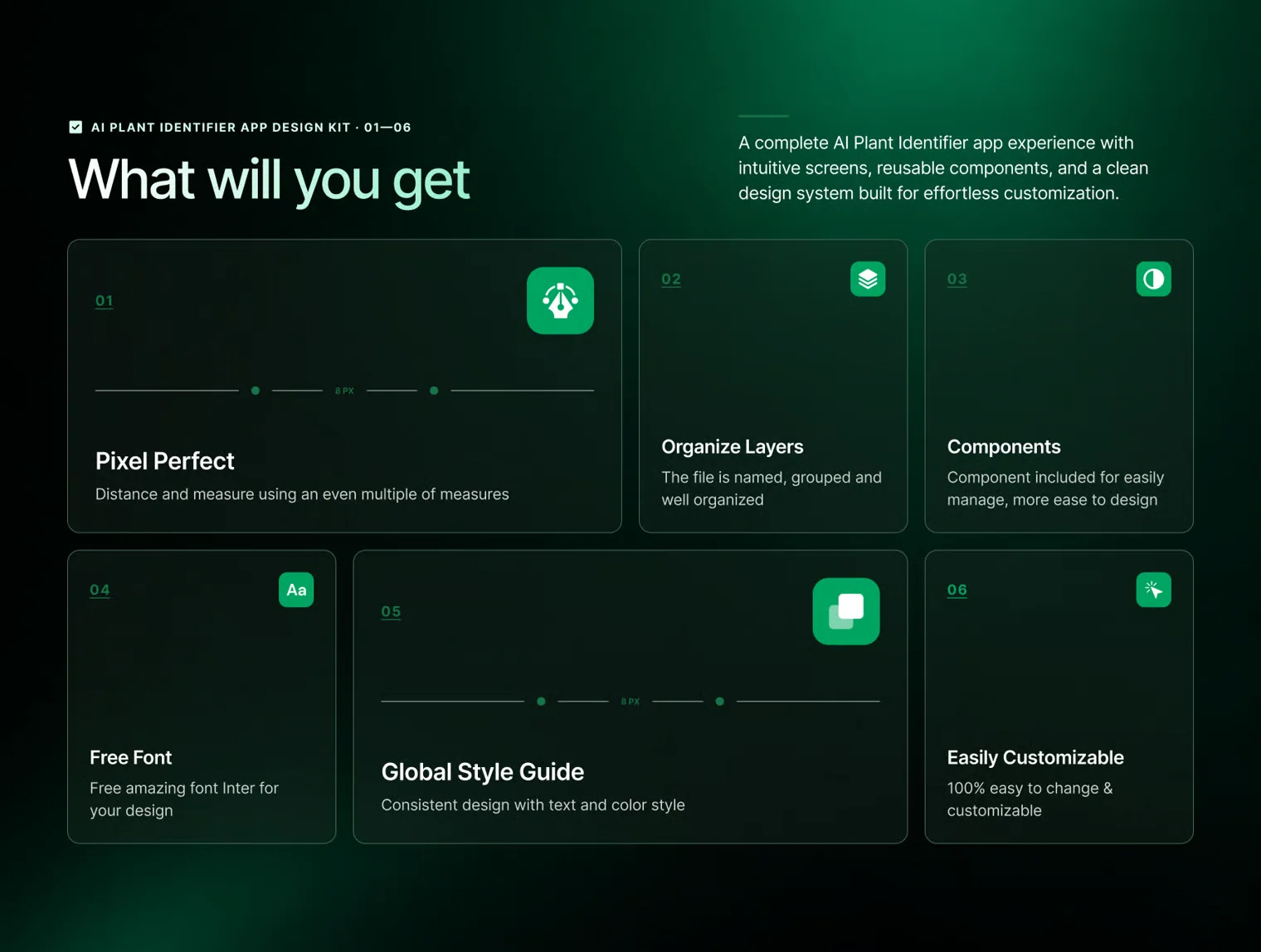Click "Consistent design with text and color style" description
The width and height of the screenshot is (1261, 952).
[533, 805]
